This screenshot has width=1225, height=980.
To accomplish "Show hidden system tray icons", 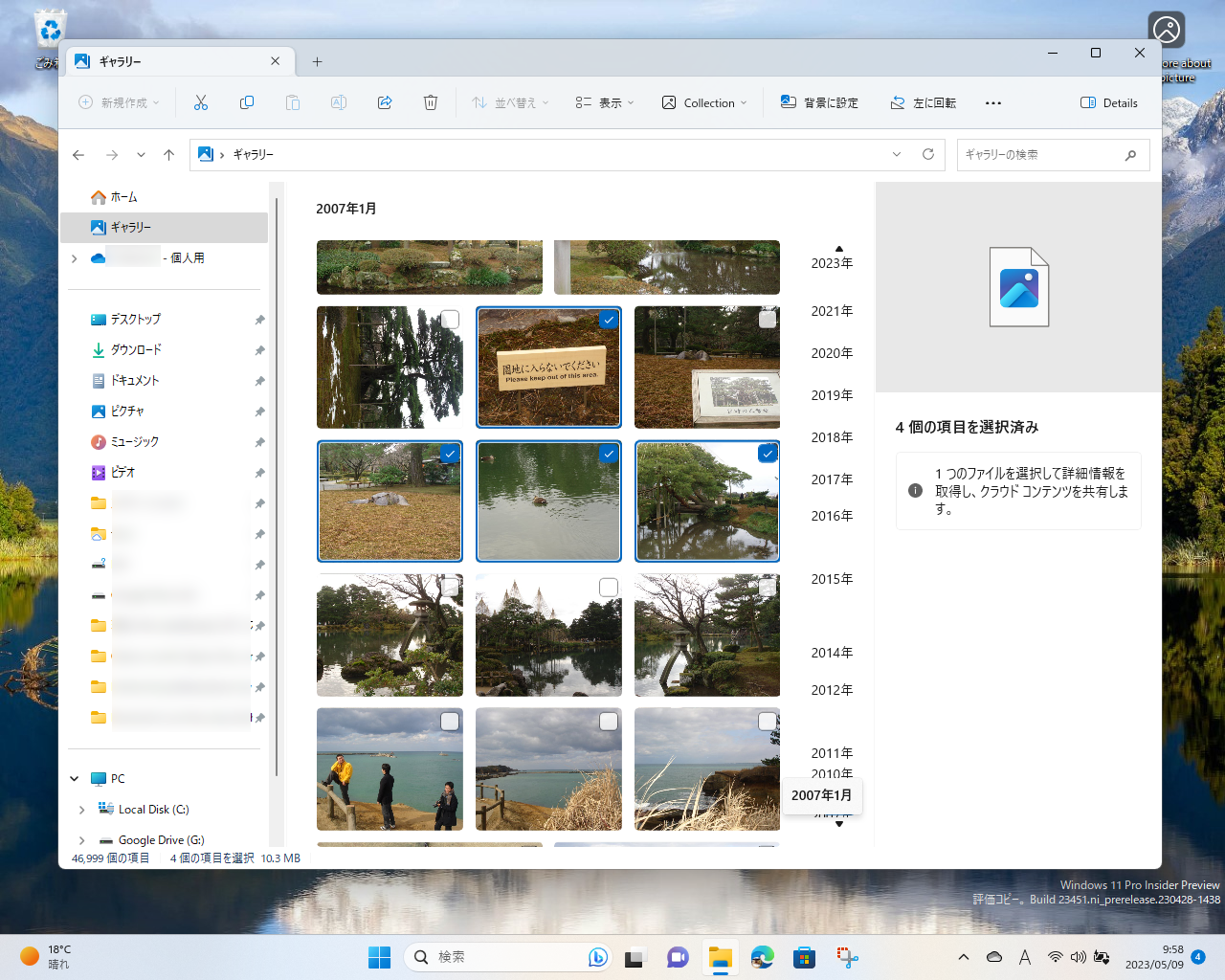I will (964, 957).
